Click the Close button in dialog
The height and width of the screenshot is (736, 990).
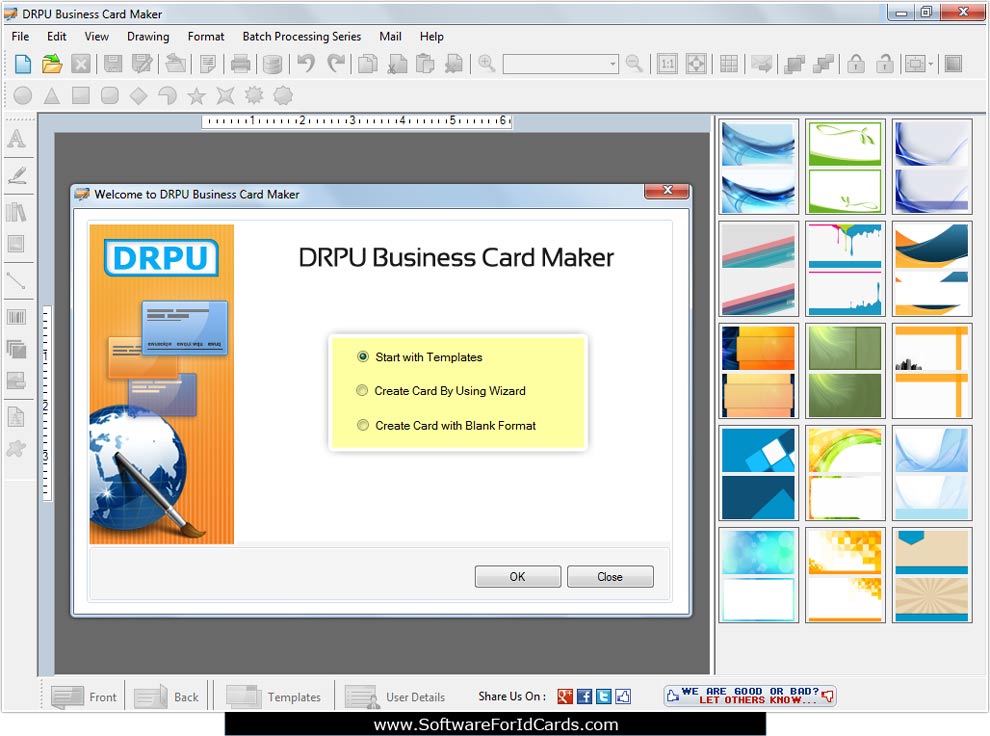pyautogui.click(x=610, y=576)
